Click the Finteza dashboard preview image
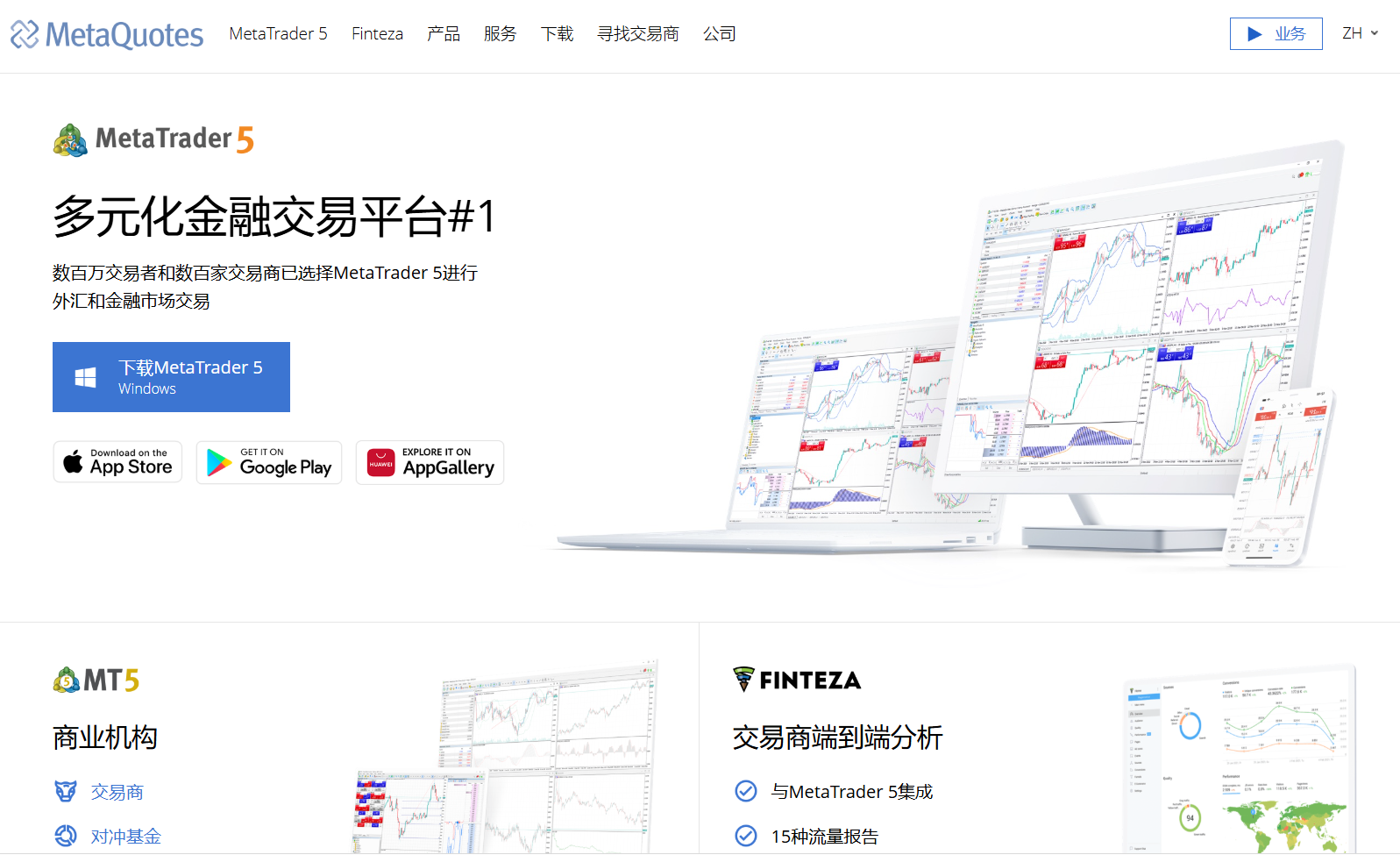 click(1239, 759)
